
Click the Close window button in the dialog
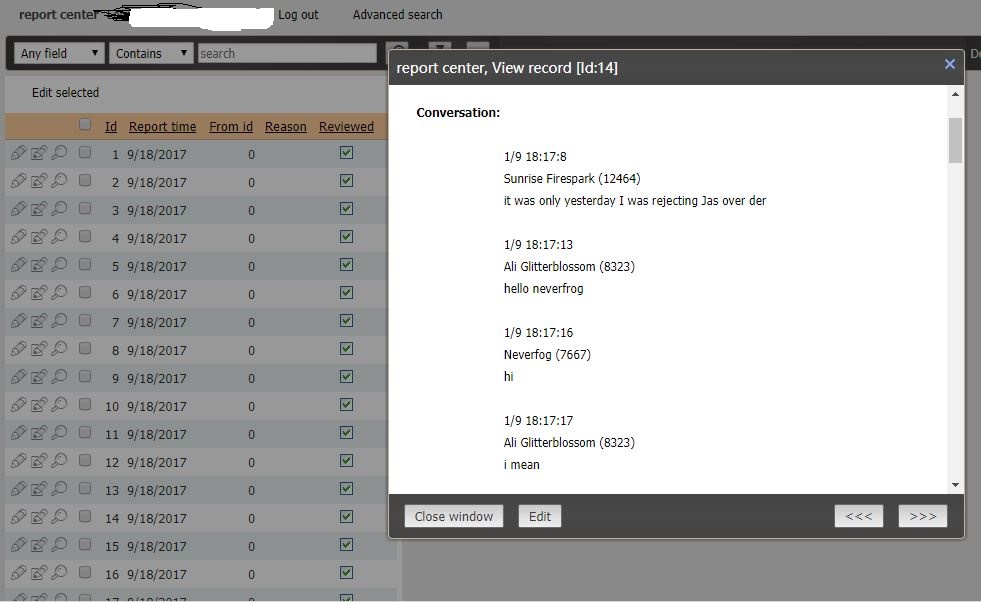tap(453, 516)
